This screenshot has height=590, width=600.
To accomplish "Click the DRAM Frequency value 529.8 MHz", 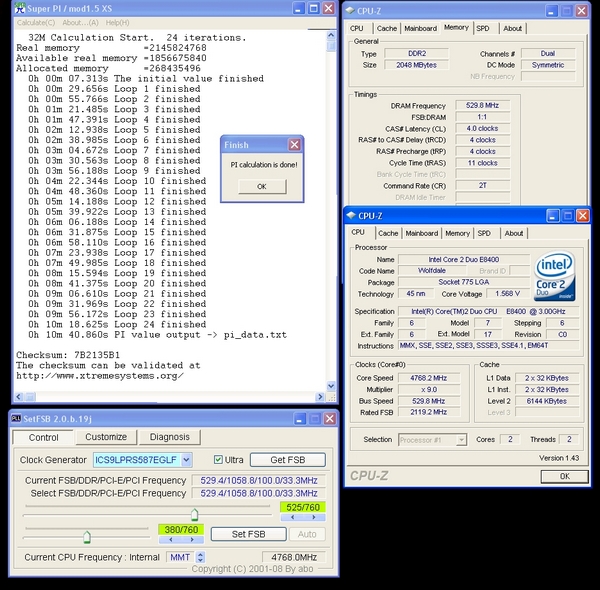I will point(482,105).
